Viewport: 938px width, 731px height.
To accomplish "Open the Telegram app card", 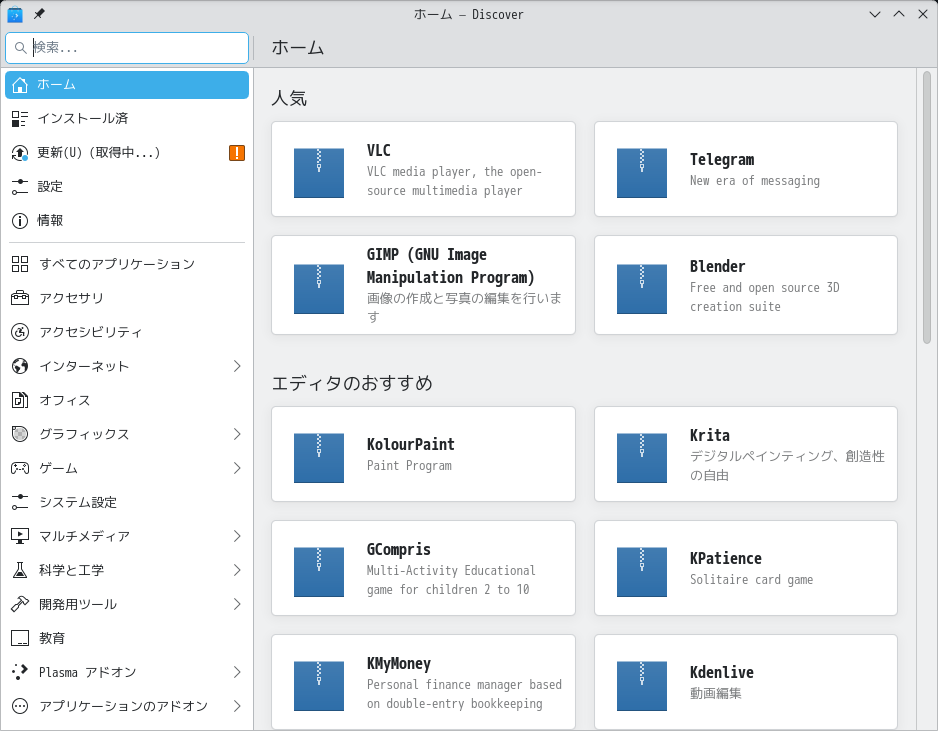I will tap(746, 169).
